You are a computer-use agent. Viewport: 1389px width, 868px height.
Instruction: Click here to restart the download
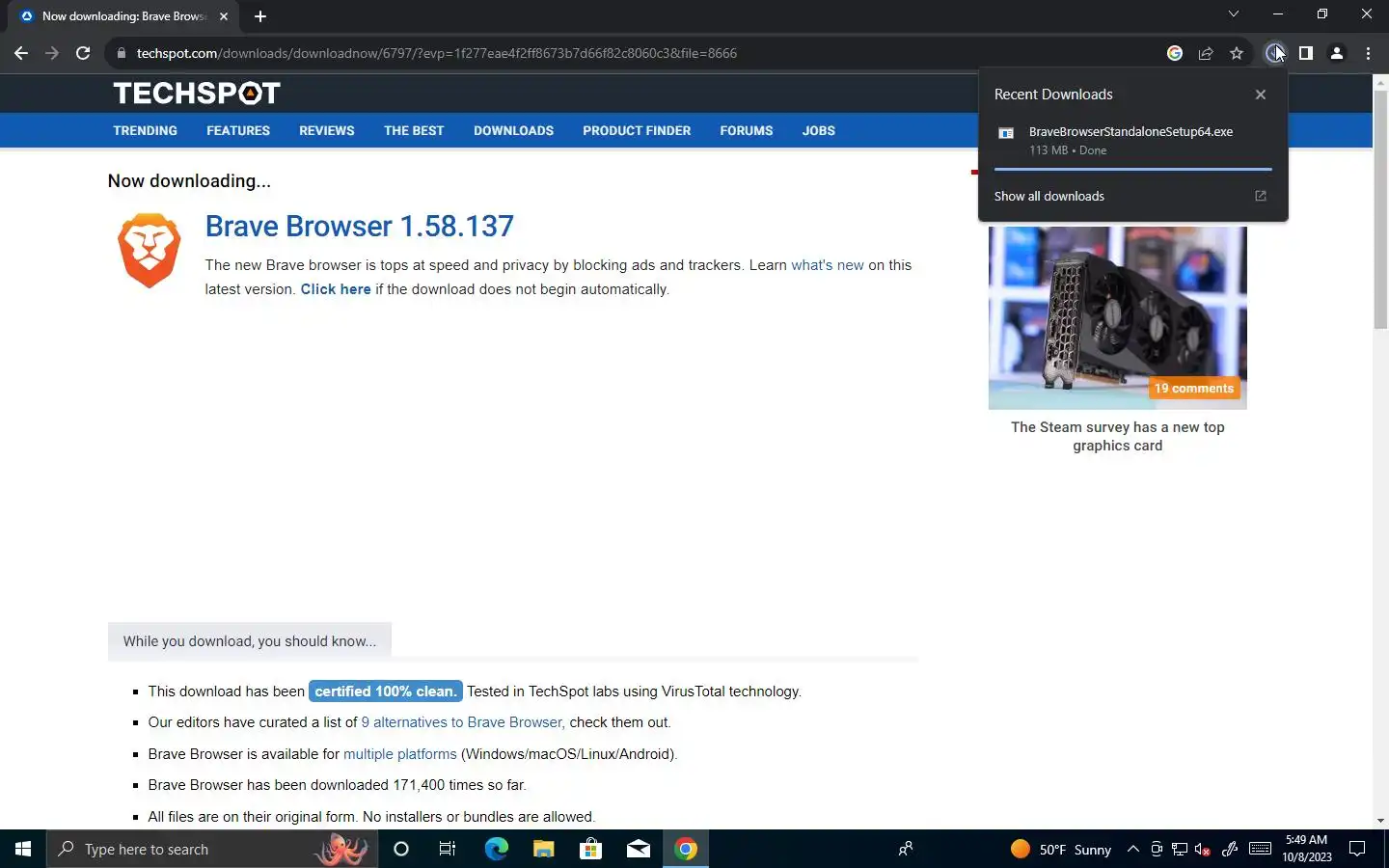pos(336,289)
